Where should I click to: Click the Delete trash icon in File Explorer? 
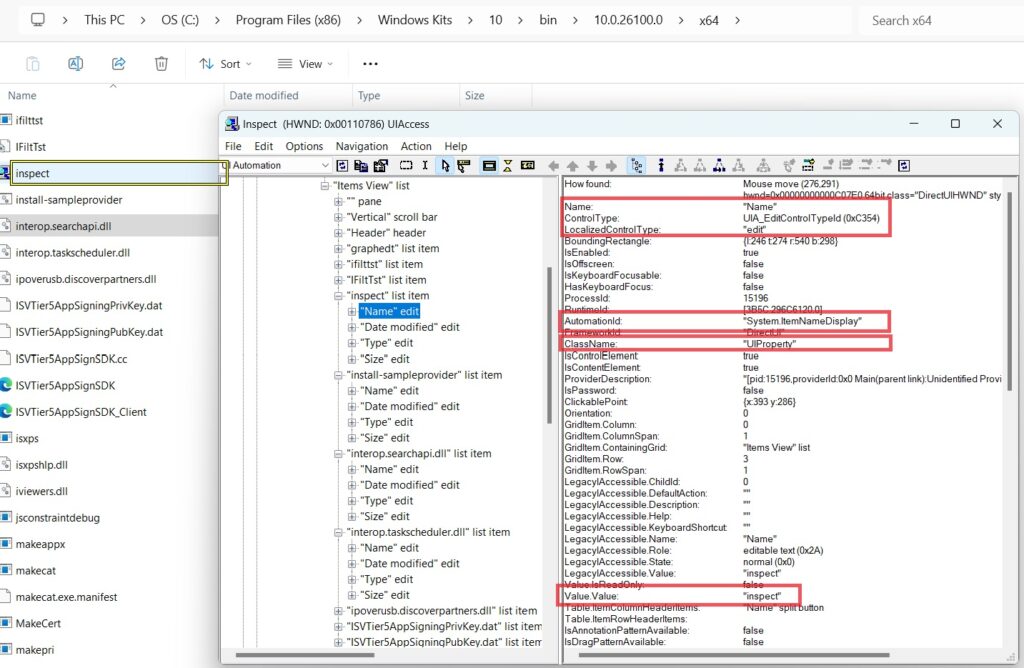tap(160, 63)
